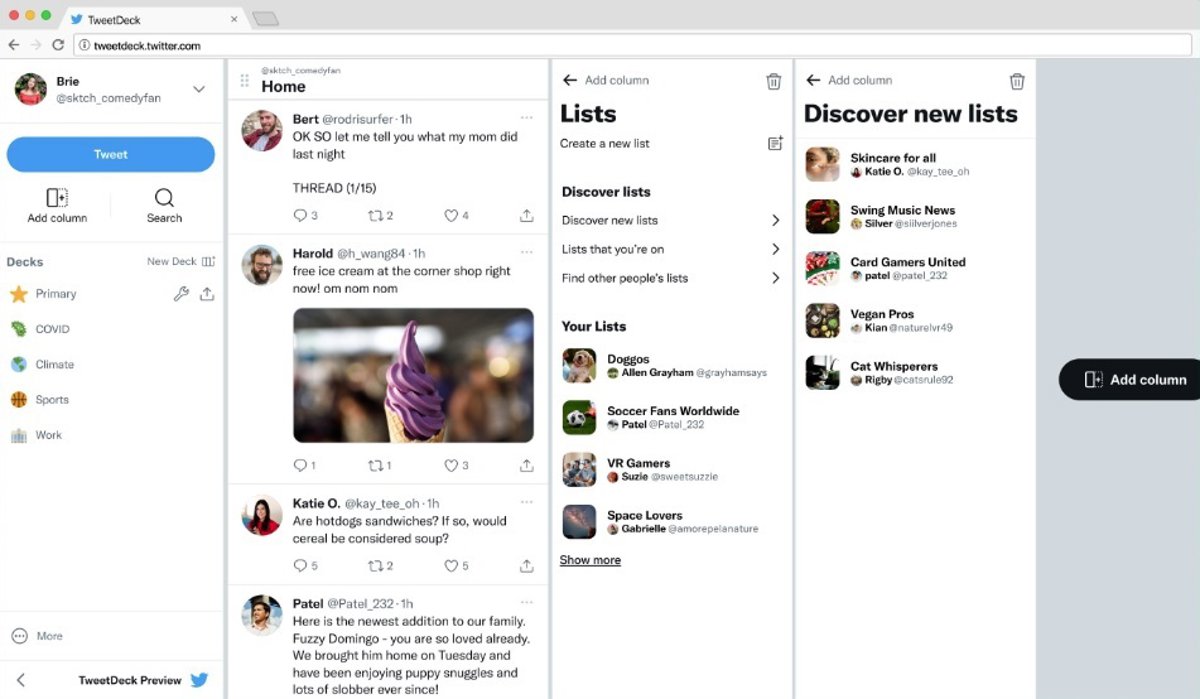Click the create new list icon

pyautogui.click(x=774, y=143)
